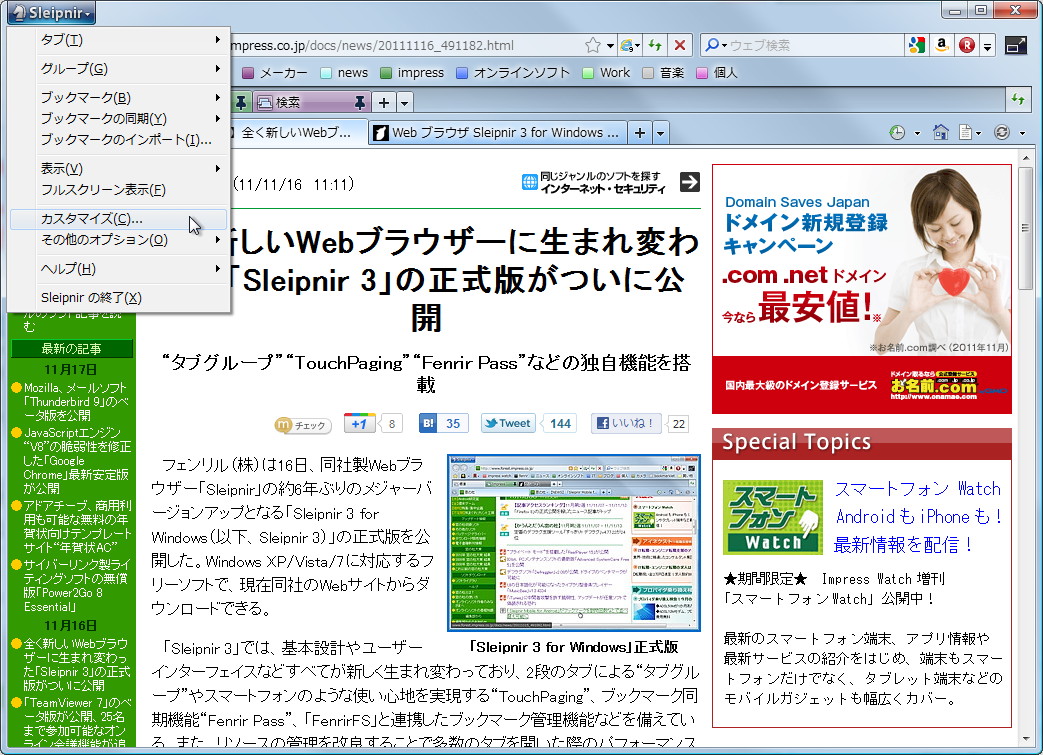Expand refresh options dropdown arrow
The height and width of the screenshot is (755, 1043).
point(1022,133)
